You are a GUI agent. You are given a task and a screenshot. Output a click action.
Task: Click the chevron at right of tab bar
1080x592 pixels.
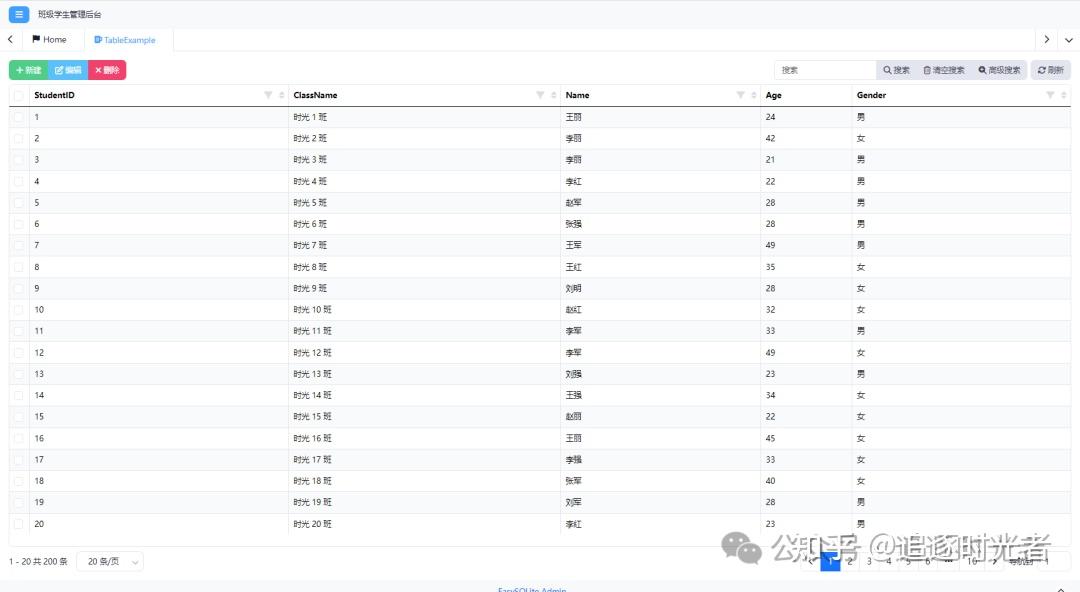coord(1047,39)
